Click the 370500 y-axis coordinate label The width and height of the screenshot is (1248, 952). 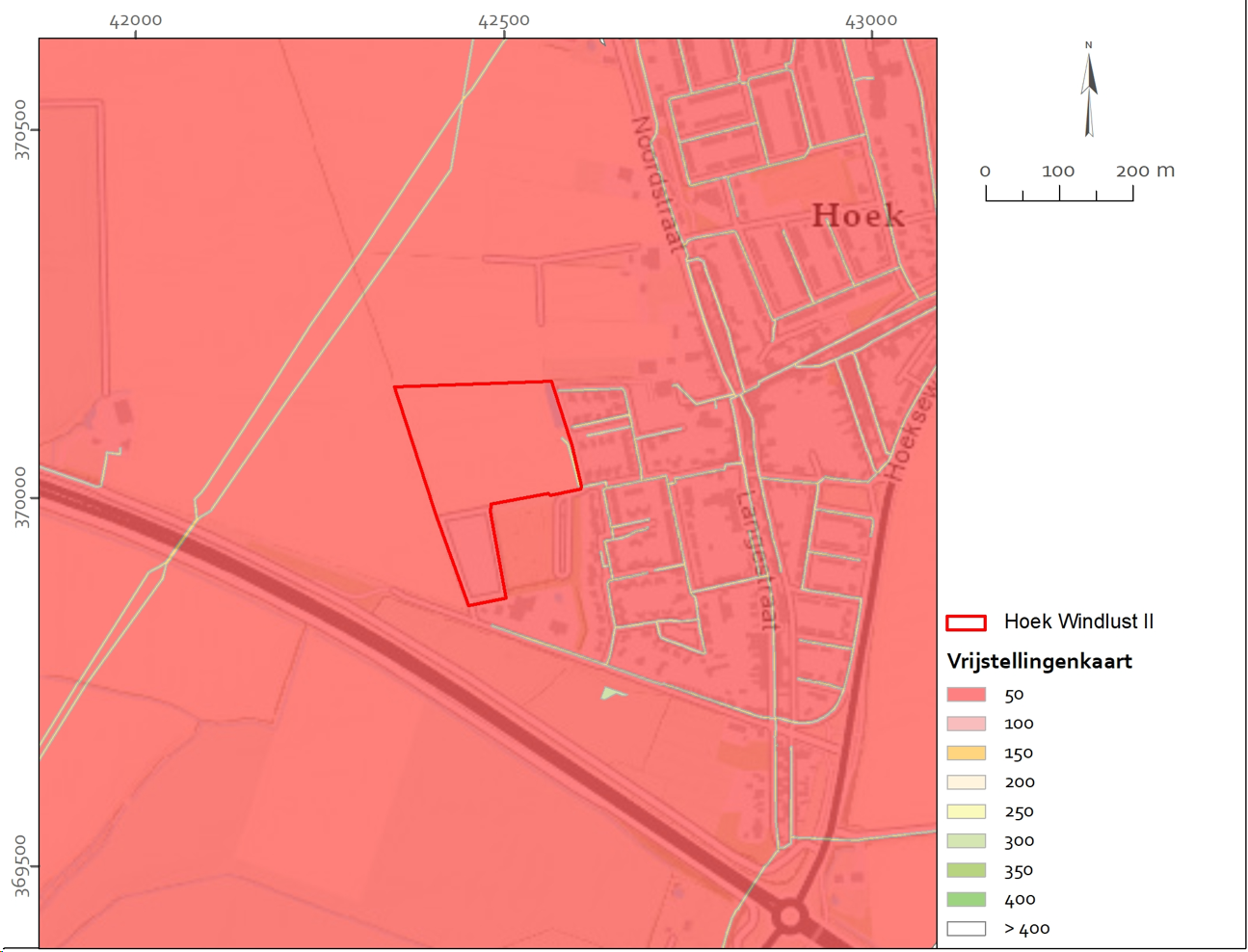[x=21, y=130]
